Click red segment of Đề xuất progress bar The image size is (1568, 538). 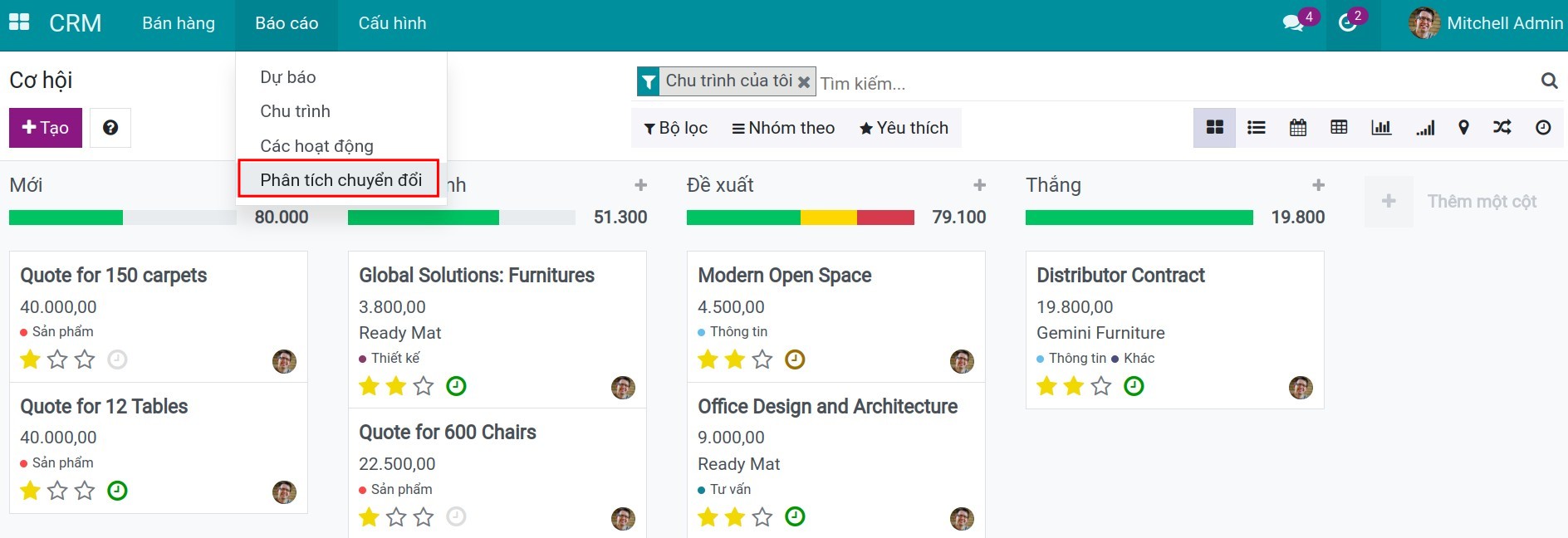[885, 218]
